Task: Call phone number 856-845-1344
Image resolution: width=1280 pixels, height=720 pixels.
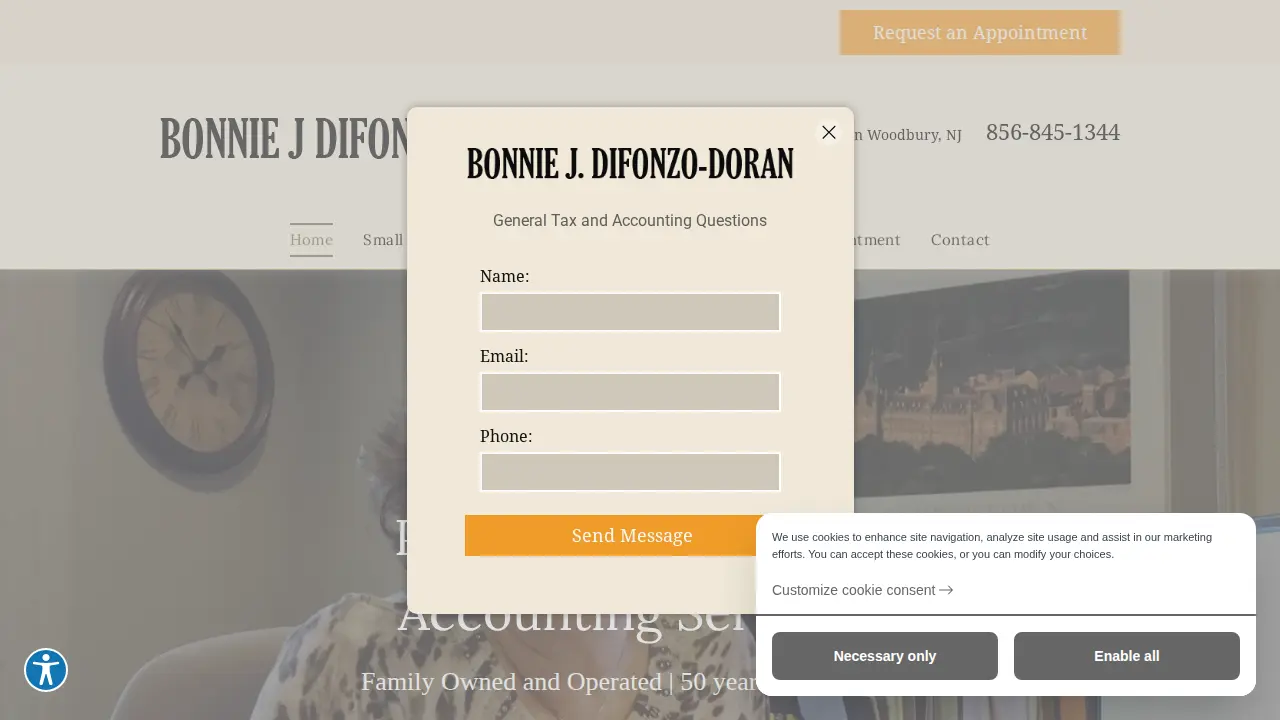Action: 1053,132
